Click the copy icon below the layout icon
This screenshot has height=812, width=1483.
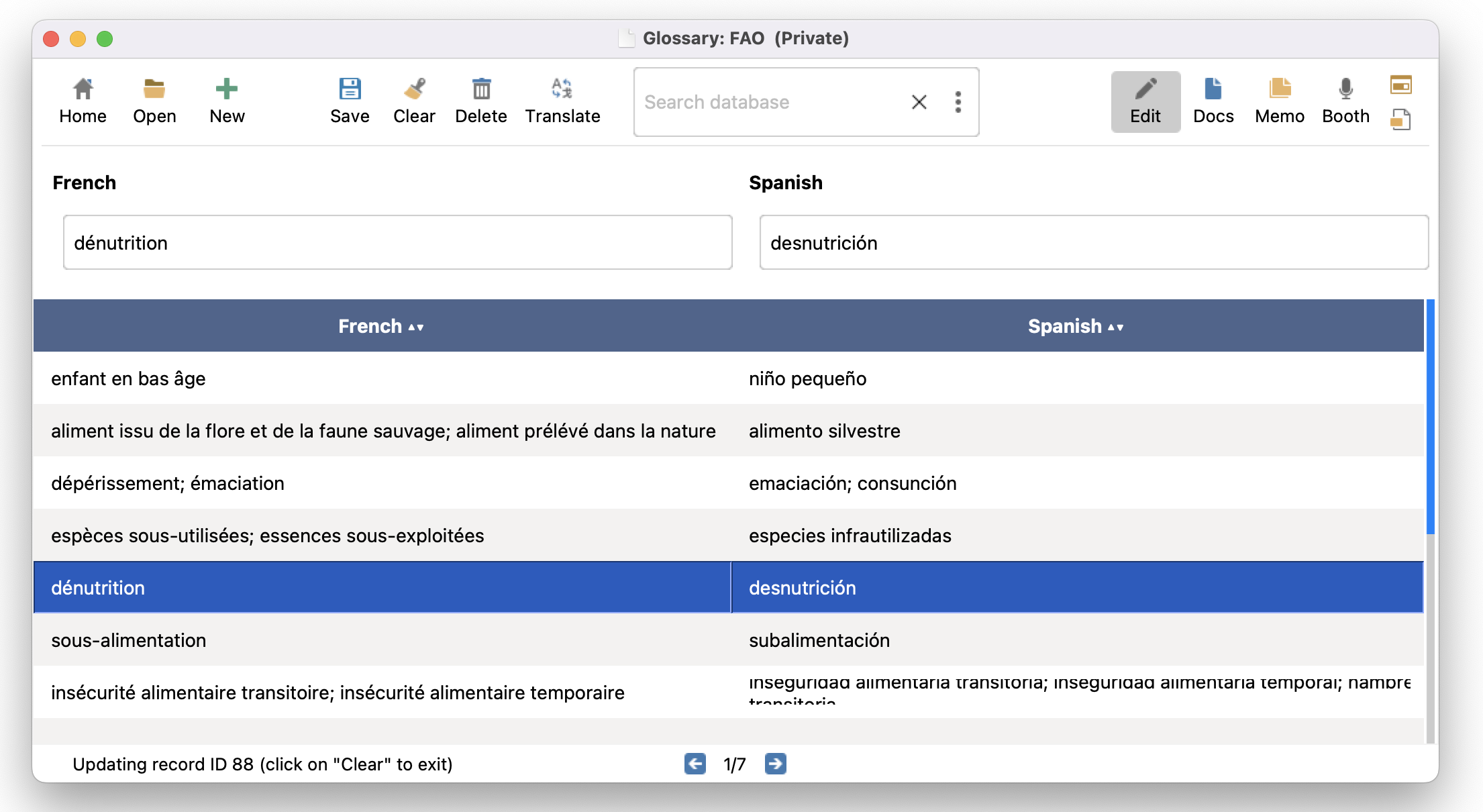(1400, 119)
